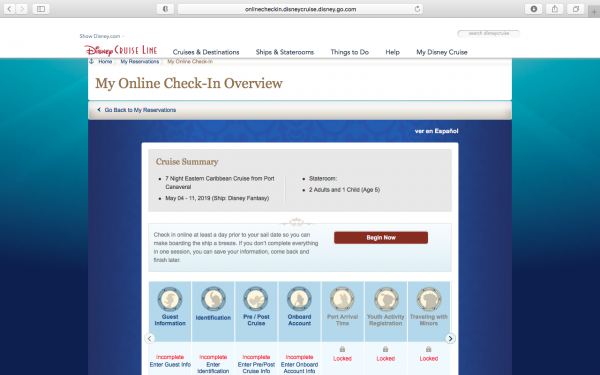Click the reader view button beside address bar
Image resolution: width=600 pixels, height=375 pixels.
(165, 9)
